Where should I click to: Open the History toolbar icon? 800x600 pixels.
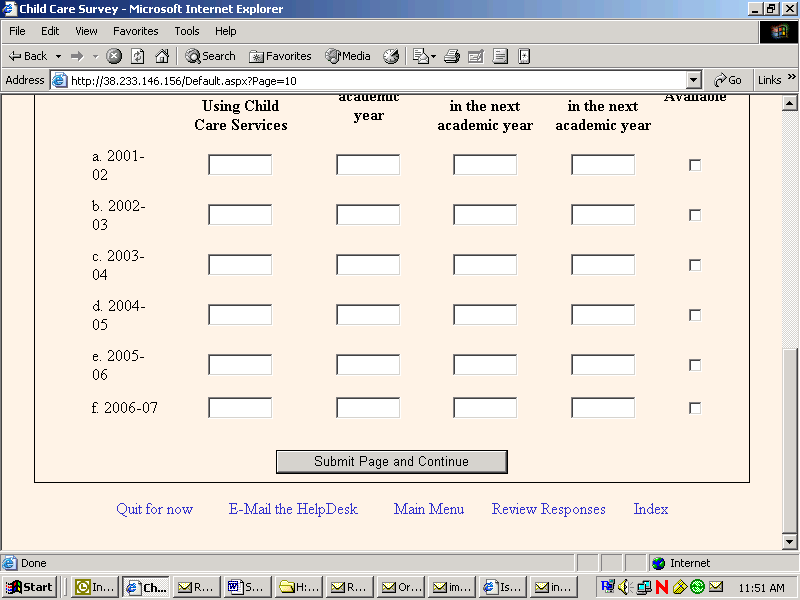tap(391, 56)
